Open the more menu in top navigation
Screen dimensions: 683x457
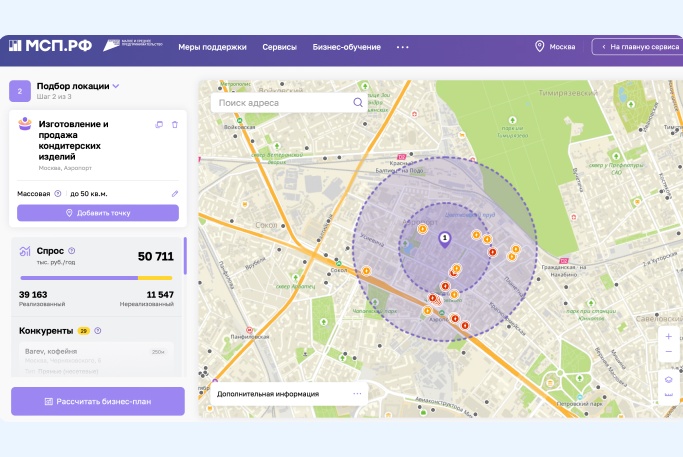coord(402,47)
